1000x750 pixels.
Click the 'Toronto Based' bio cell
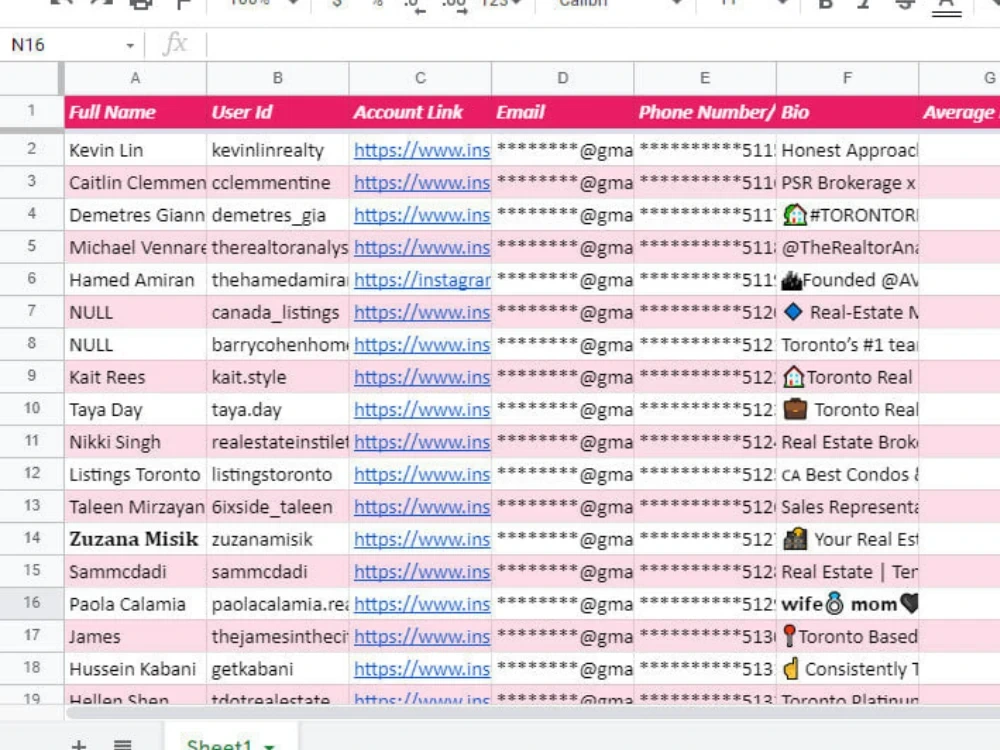pos(848,636)
